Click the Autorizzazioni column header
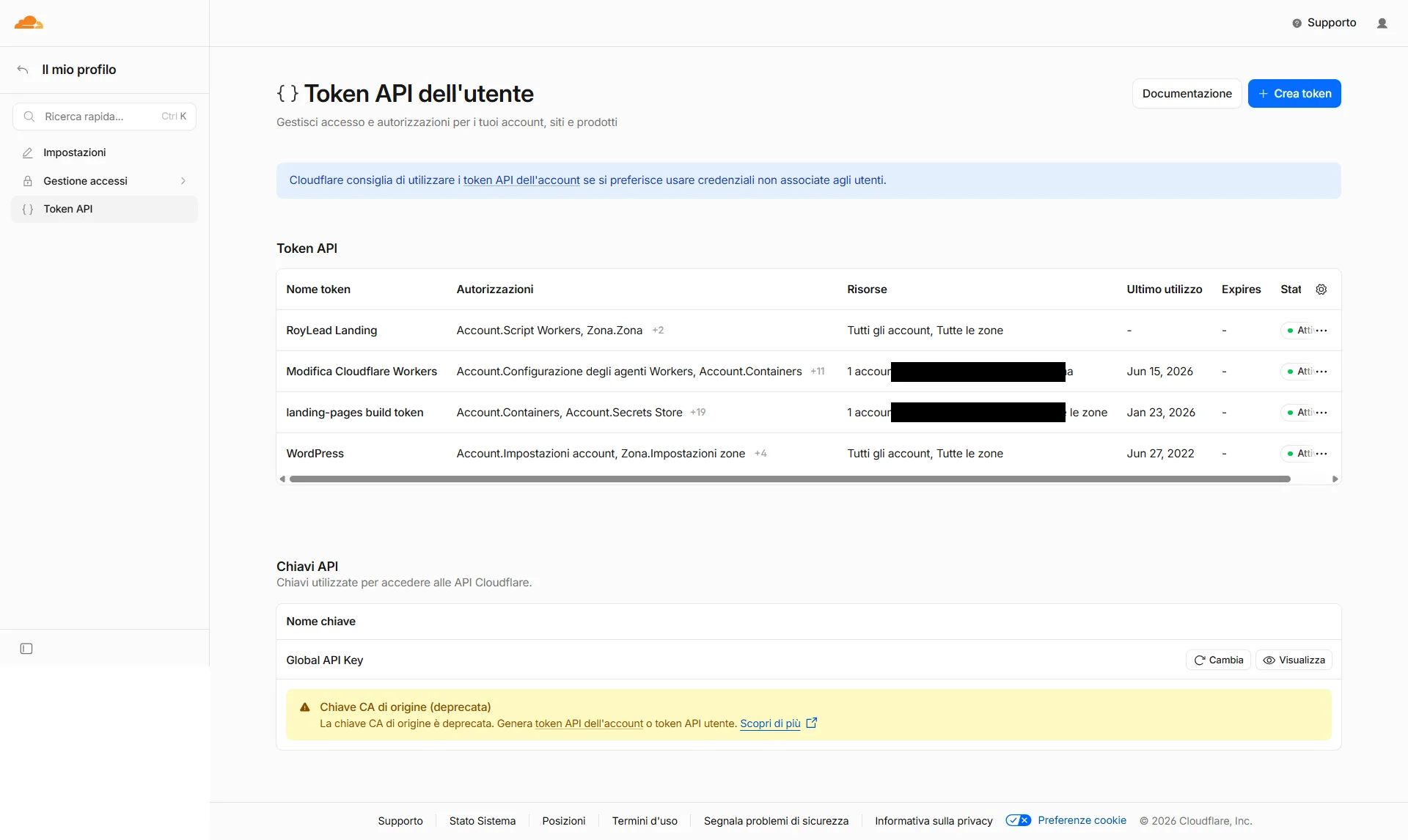Screen dimensions: 1408x840 point(495,290)
